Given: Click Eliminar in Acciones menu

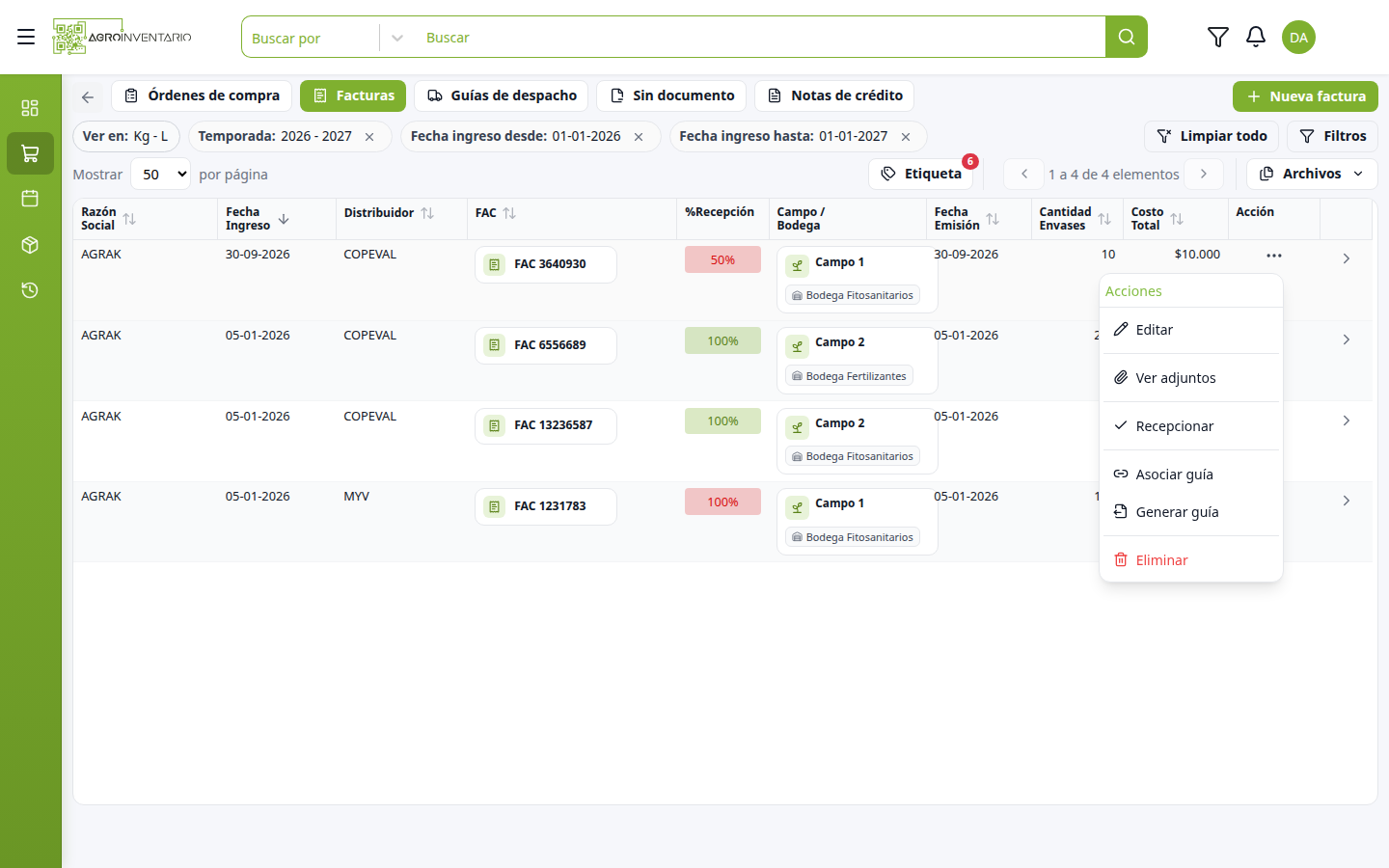Looking at the screenshot, I should pyautogui.click(x=1191, y=560).
